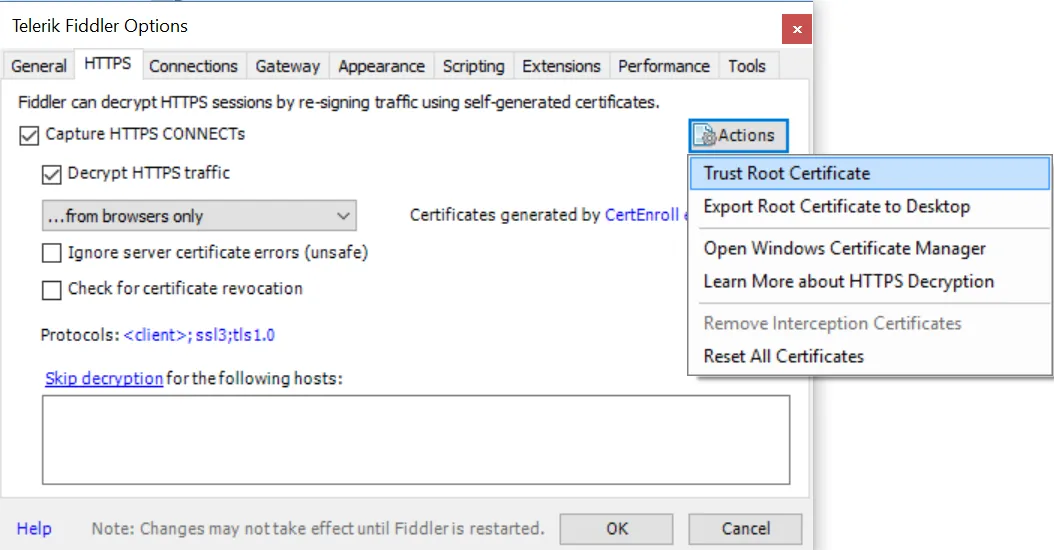The height and width of the screenshot is (550, 1054).
Task: Select Export Root Certificate to Desktop
Action: tap(869, 206)
